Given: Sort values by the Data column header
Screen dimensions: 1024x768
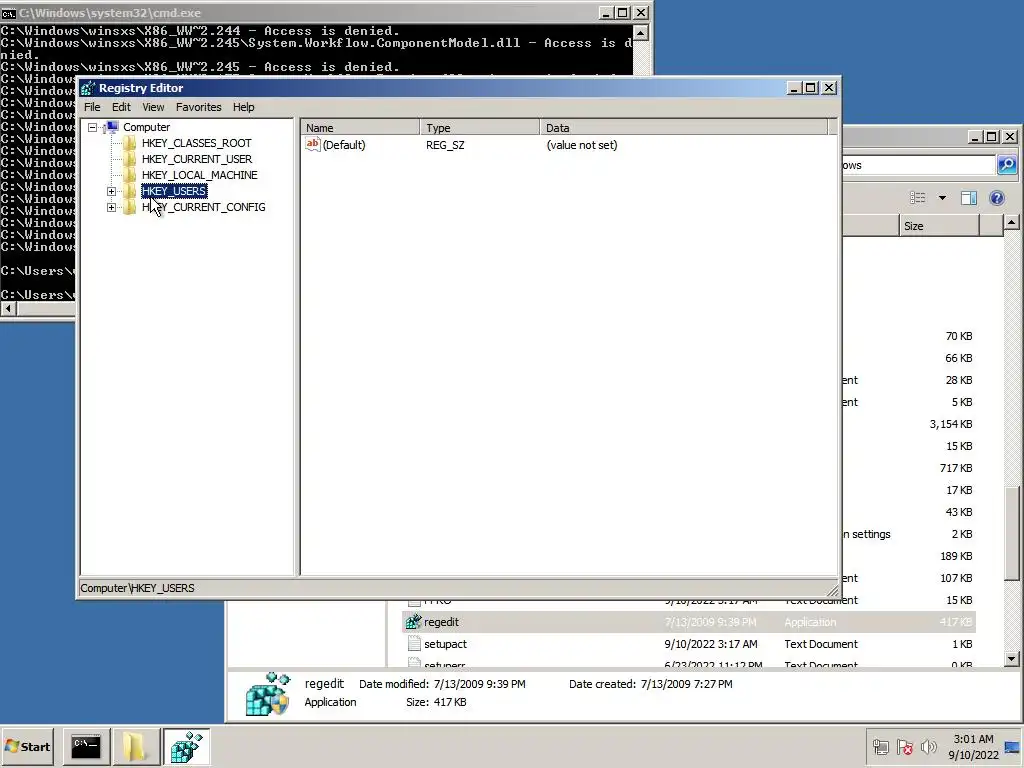Looking at the screenshot, I should (x=684, y=128).
